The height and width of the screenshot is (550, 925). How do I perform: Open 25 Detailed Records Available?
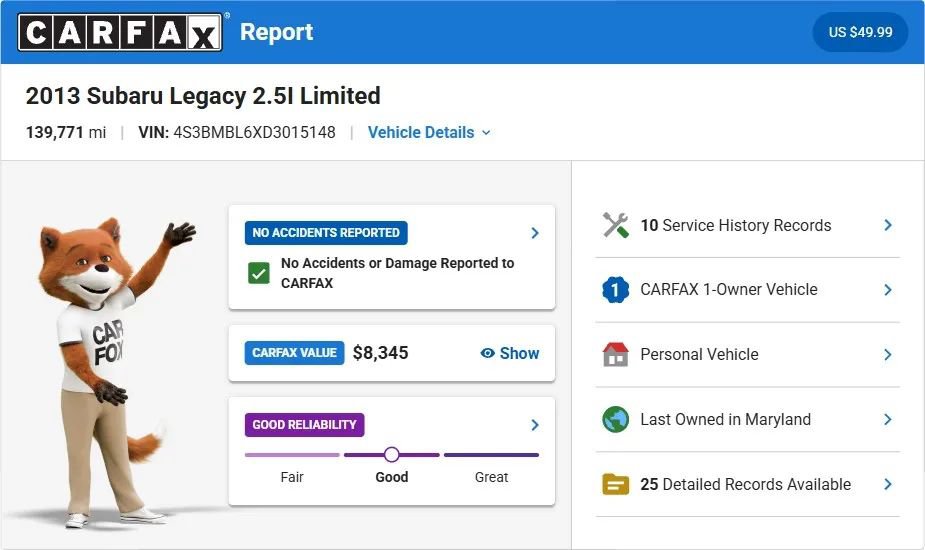pyautogui.click(x=747, y=484)
